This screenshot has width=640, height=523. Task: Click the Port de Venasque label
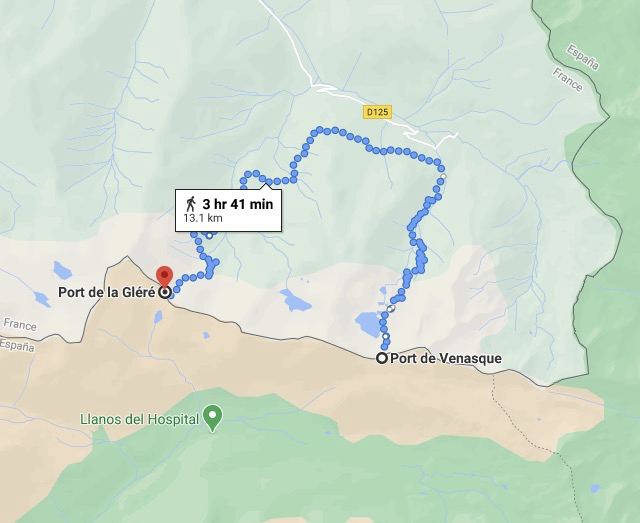[446, 358]
